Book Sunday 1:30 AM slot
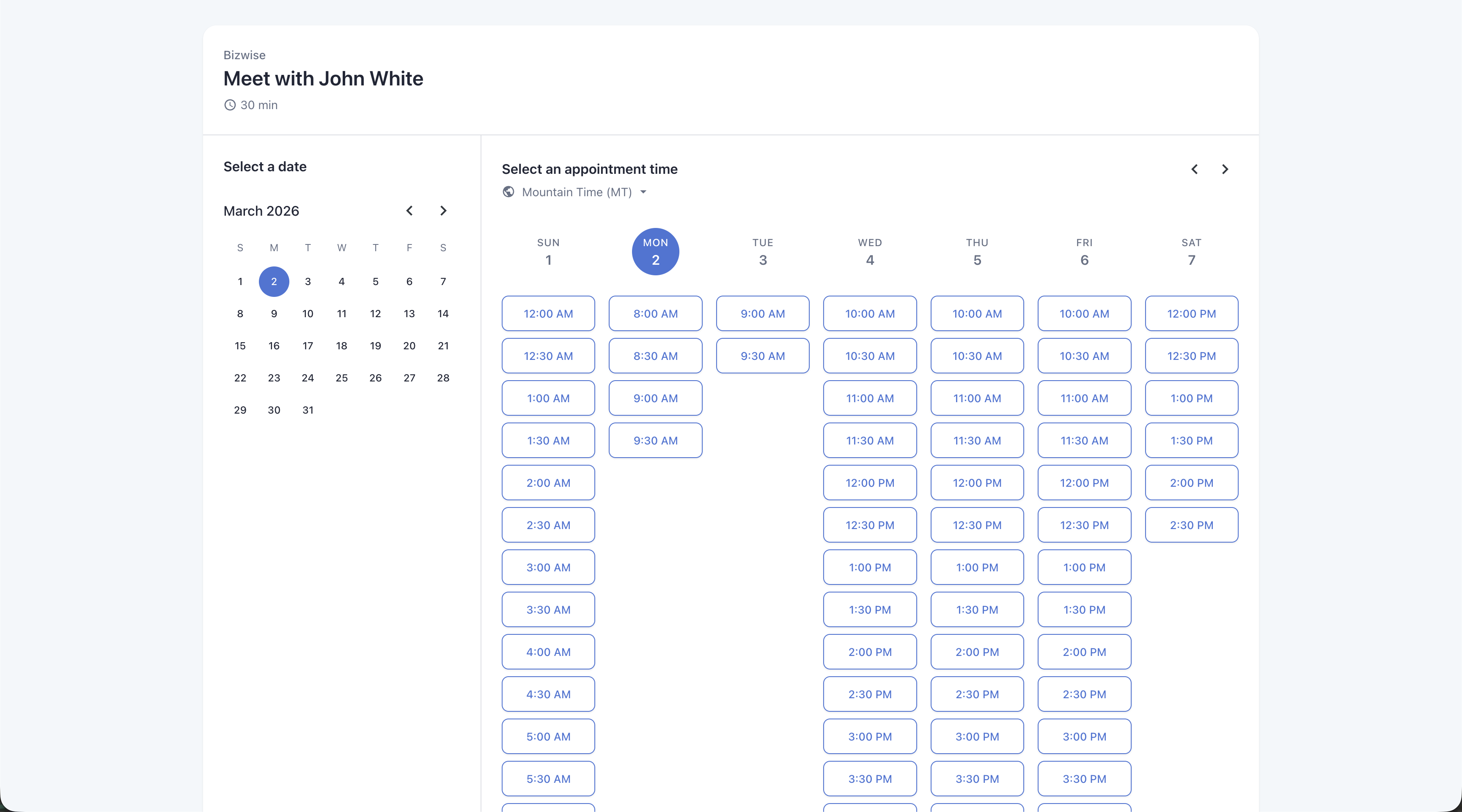The image size is (1462, 812). [x=548, y=440]
